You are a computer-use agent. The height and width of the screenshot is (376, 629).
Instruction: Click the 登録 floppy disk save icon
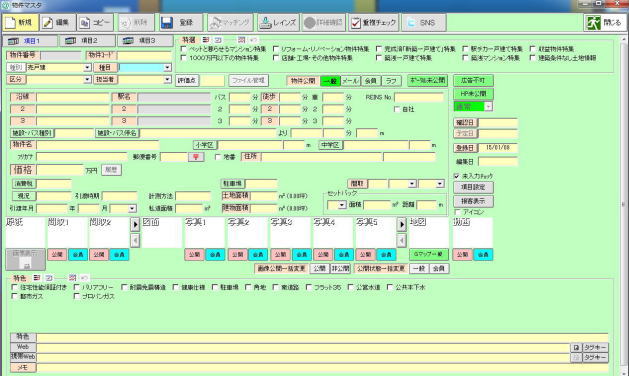point(166,22)
